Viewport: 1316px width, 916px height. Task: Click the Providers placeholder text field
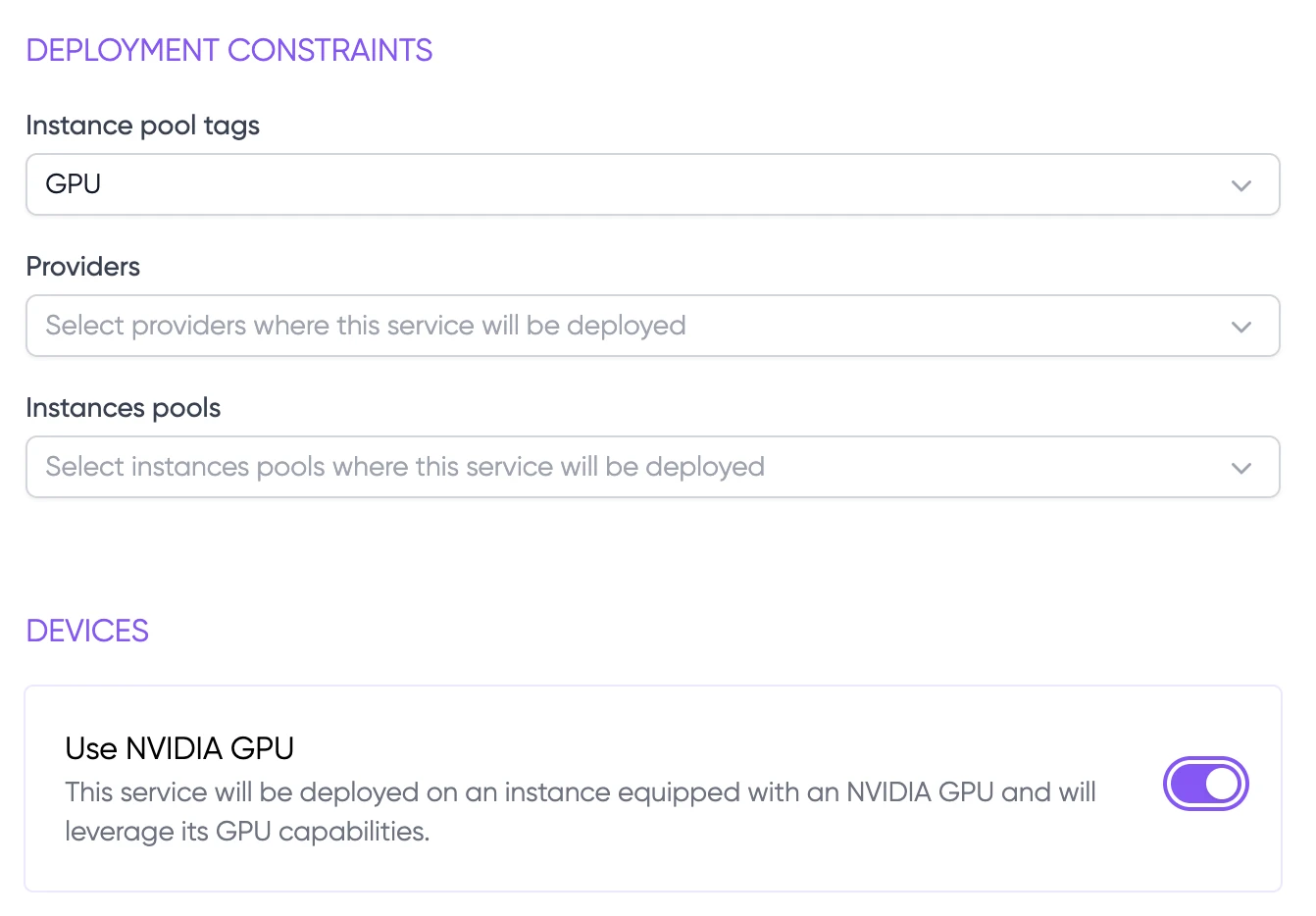(x=365, y=326)
